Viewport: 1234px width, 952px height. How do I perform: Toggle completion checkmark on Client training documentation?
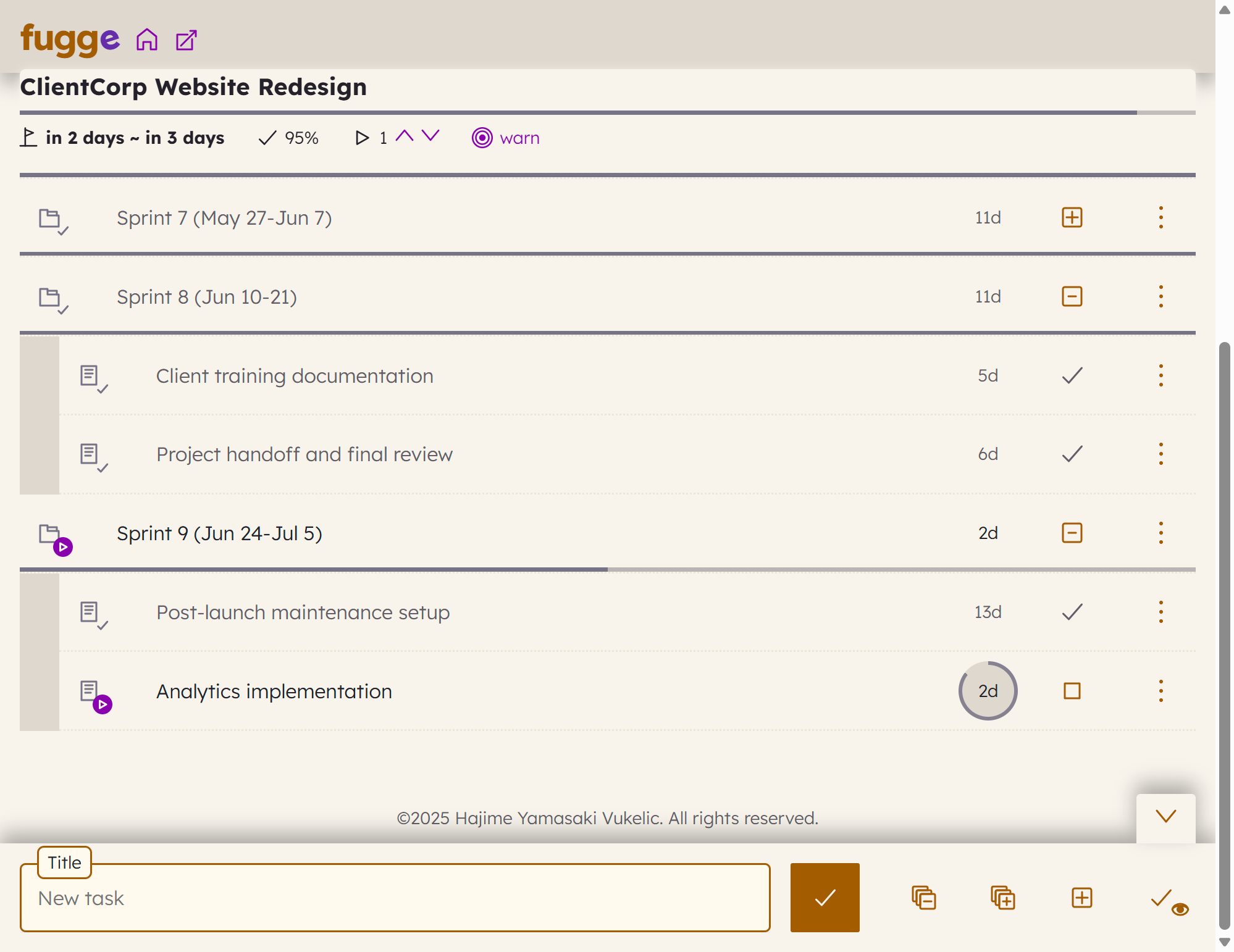click(1072, 375)
